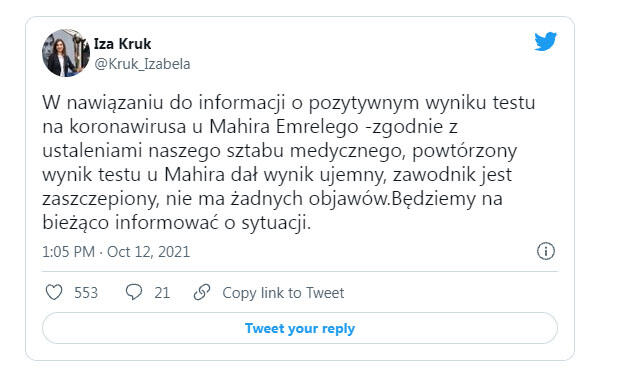Click the words Mahira Emrelego in the tweet
Screen dimensions: 627x385
(284, 127)
